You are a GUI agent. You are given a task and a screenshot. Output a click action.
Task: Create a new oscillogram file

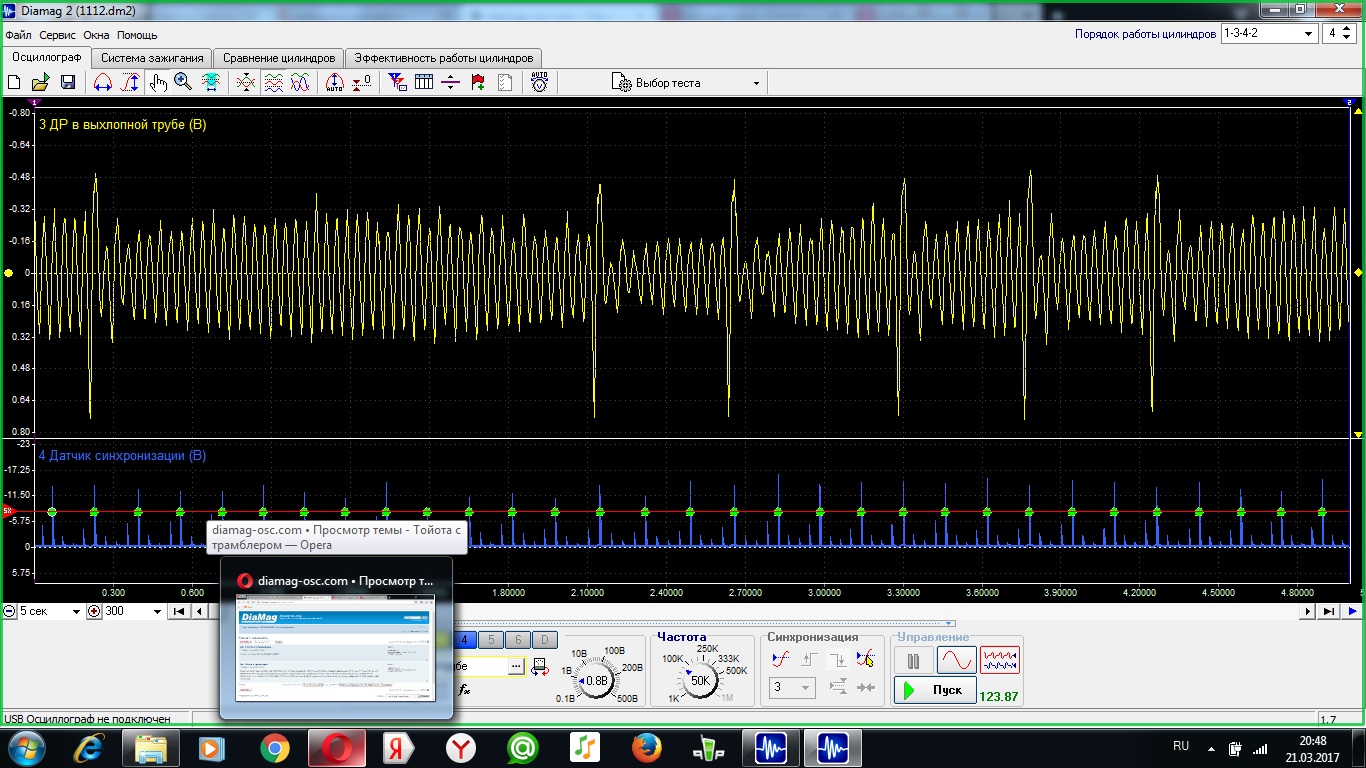pos(14,83)
